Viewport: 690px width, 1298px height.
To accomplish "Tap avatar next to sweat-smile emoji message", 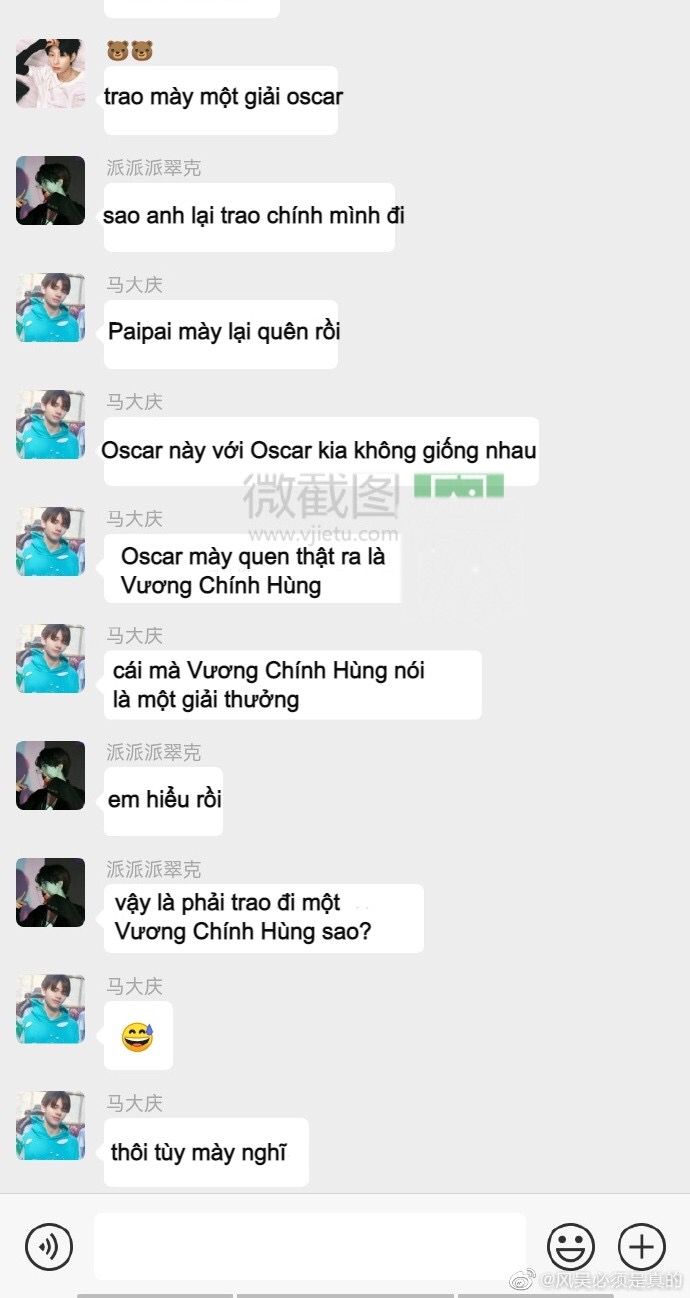I will 50,1008.
